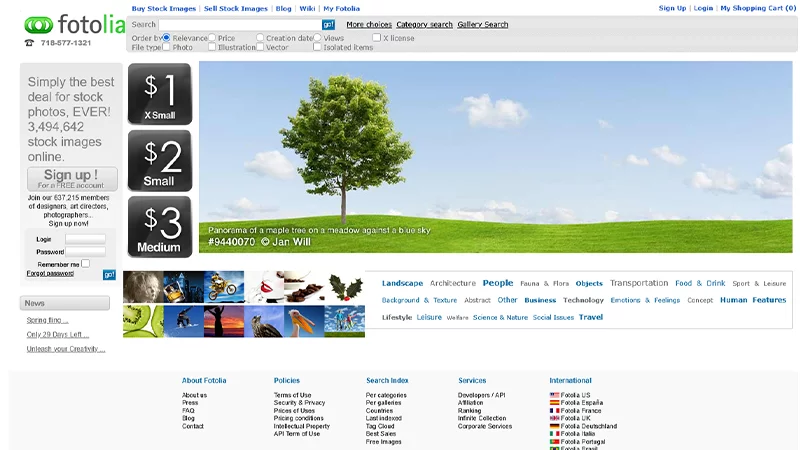
Task: Click the France flag icon
Action: (x=554, y=410)
